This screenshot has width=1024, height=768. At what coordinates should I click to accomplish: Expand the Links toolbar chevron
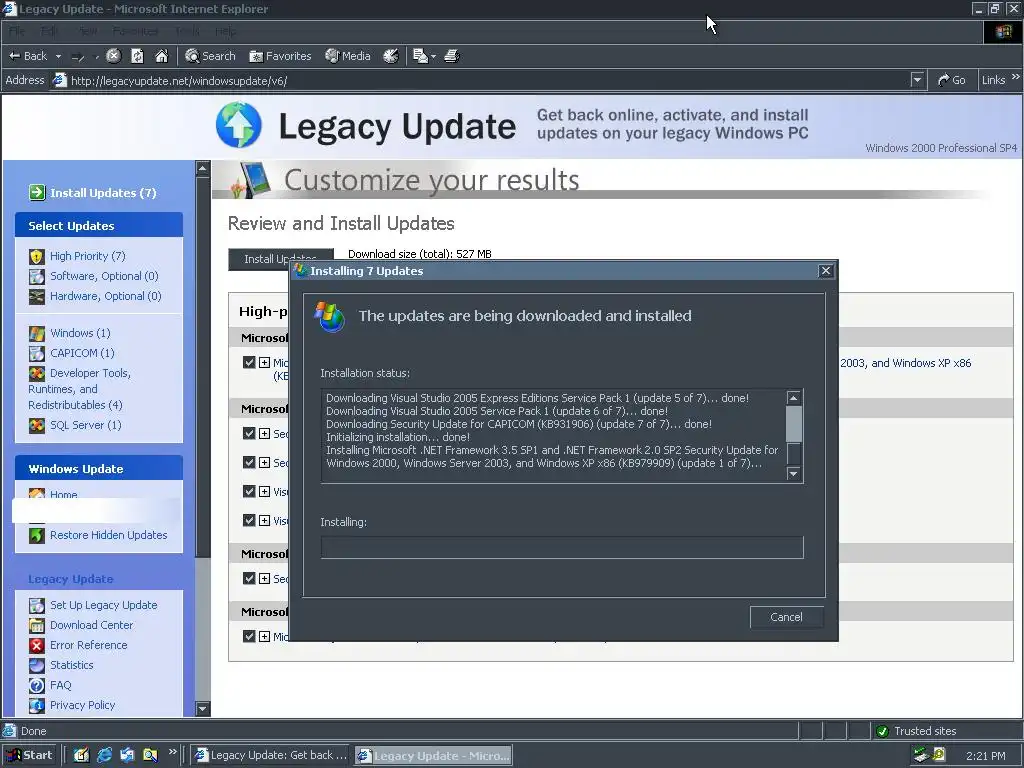tap(1016, 77)
